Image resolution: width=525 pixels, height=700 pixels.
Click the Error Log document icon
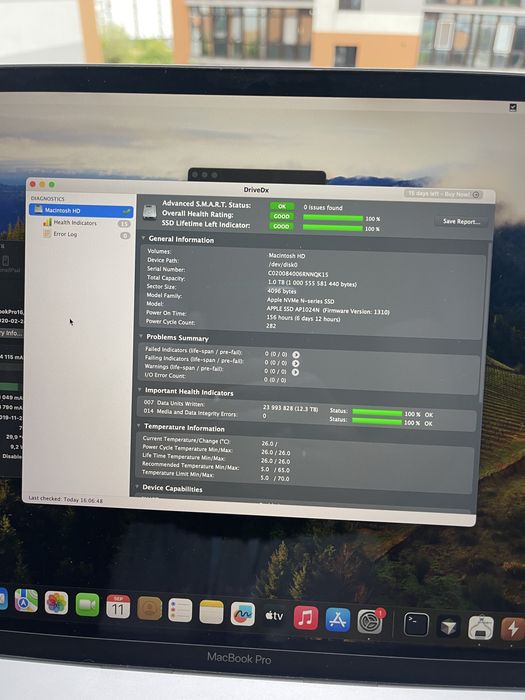pyautogui.click(x=47, y=233)
